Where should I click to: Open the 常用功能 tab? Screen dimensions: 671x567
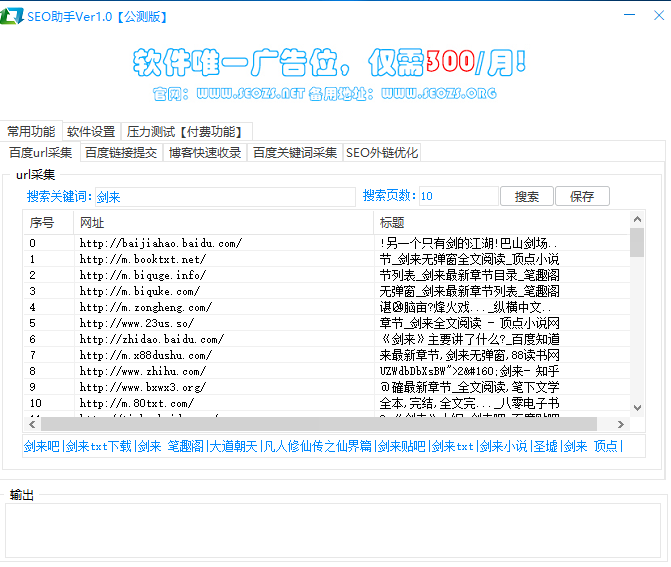tap(31, 131)
